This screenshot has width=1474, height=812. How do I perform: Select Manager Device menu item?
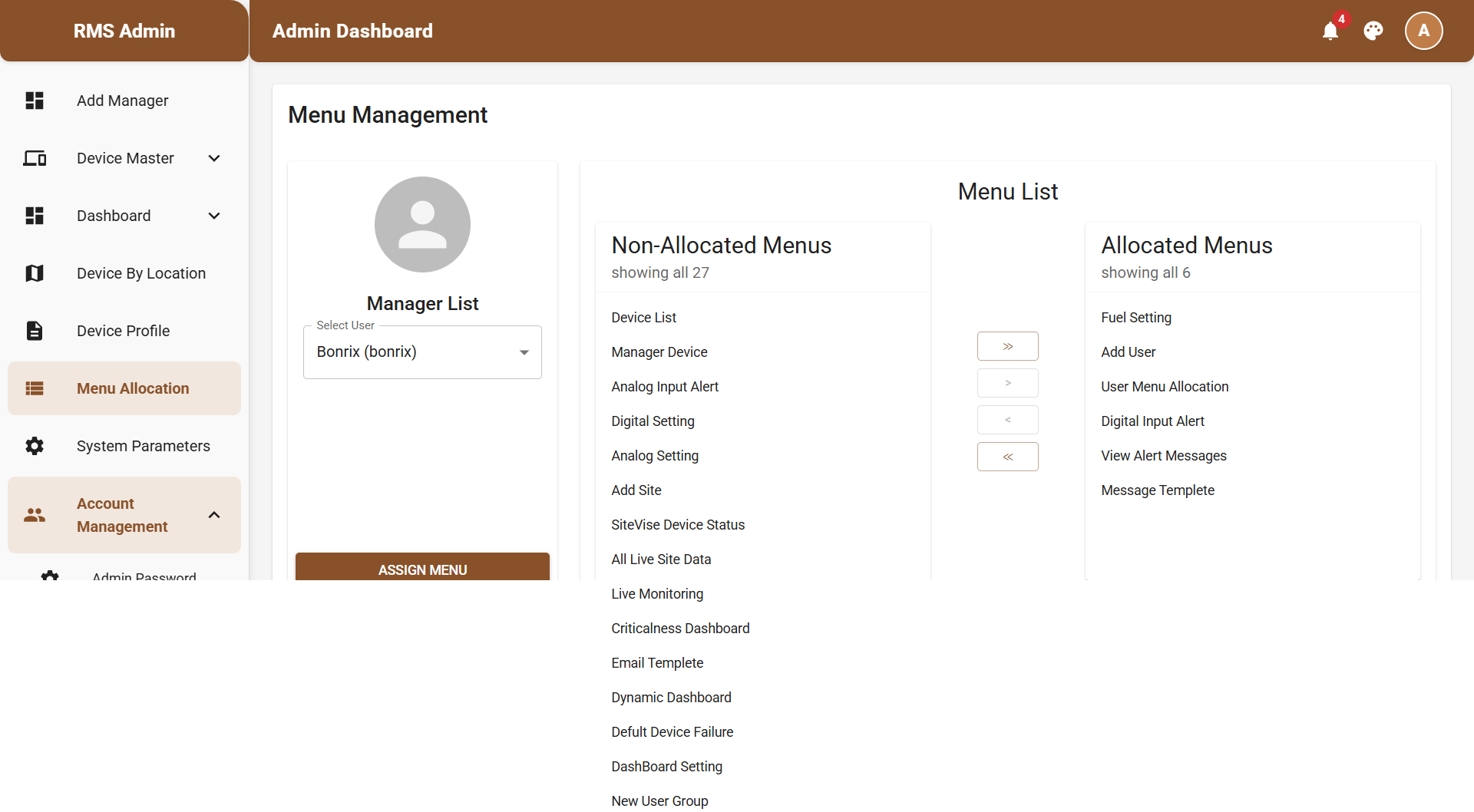coord(659,352)
